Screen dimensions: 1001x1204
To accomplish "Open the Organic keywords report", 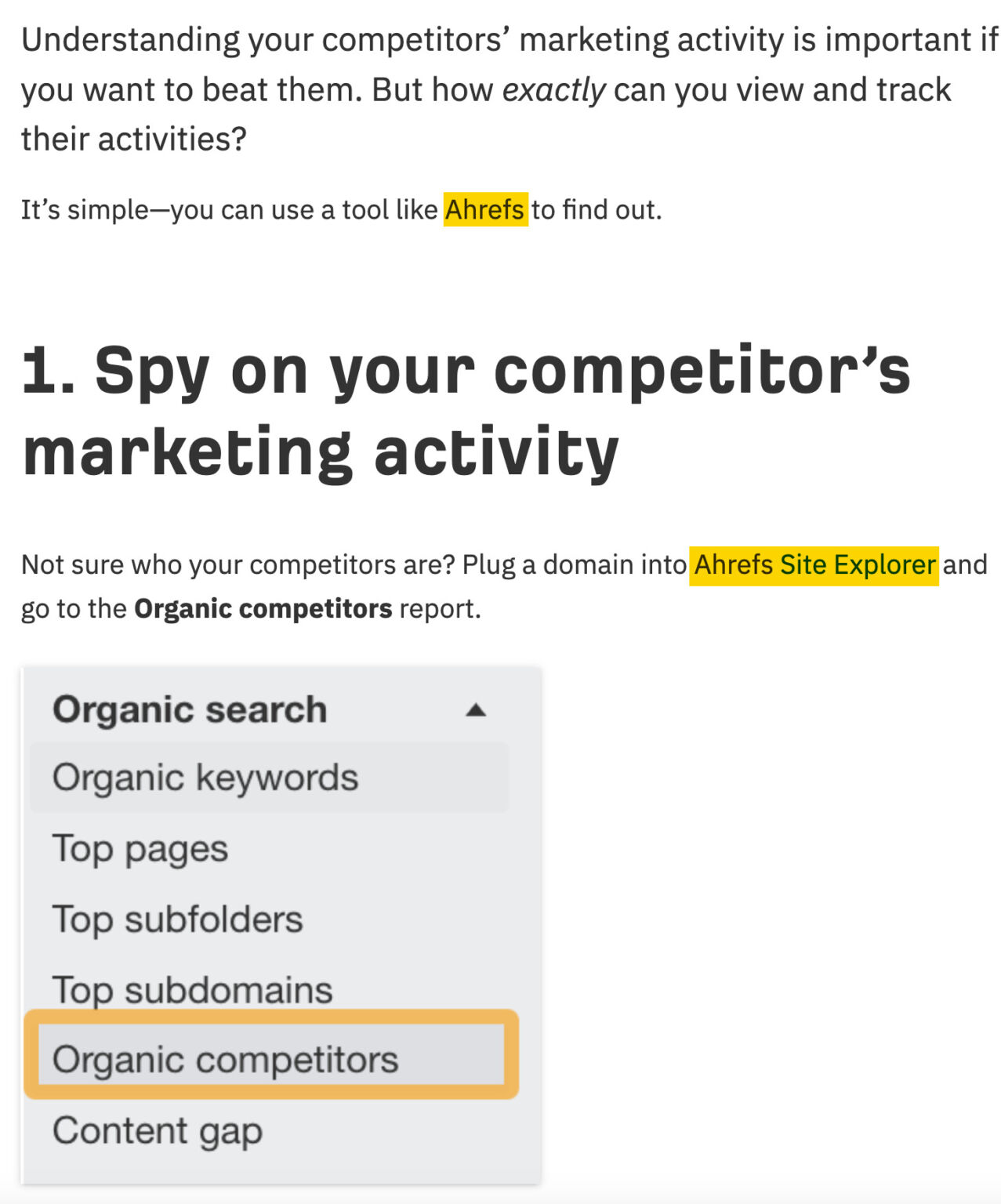I will pos(205,777).
